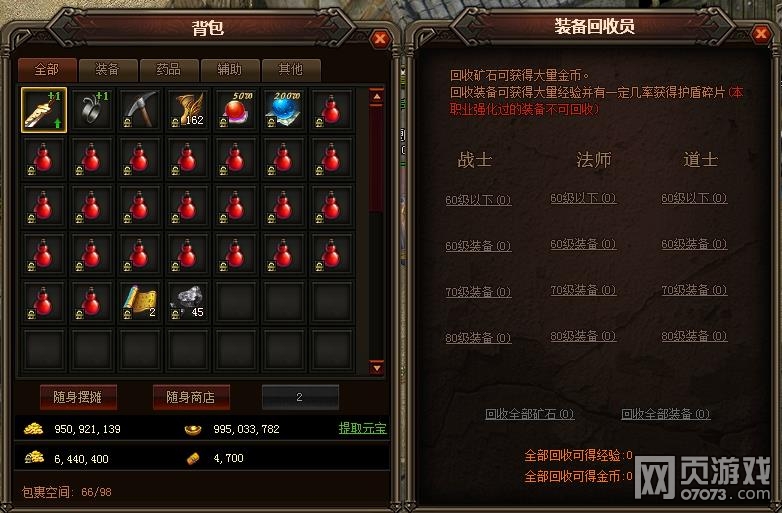Select the ring item with +1

[92, 110]
